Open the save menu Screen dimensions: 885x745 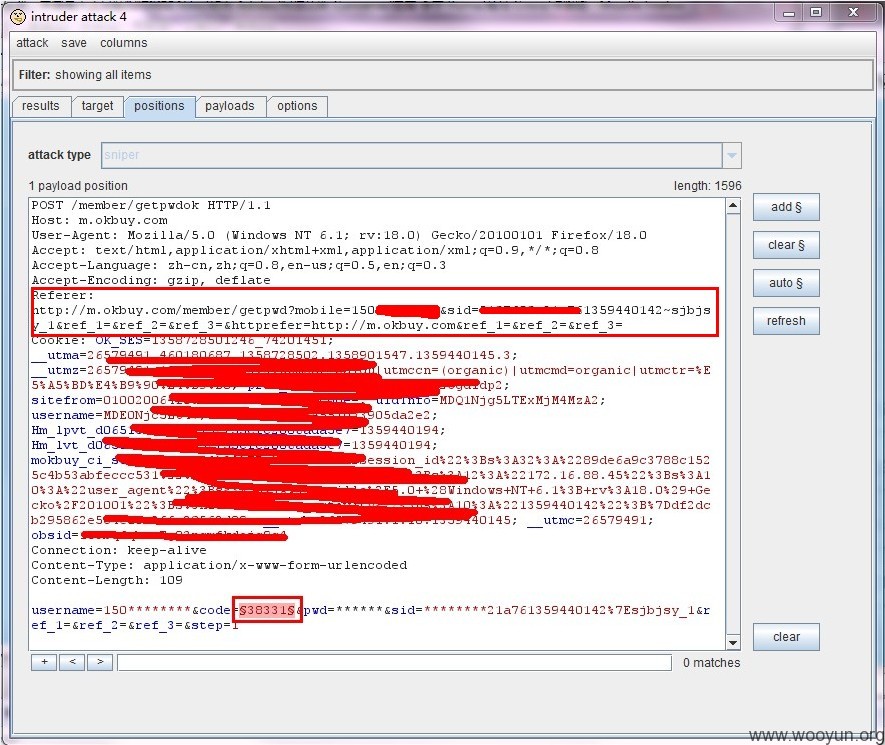[74, 43]
